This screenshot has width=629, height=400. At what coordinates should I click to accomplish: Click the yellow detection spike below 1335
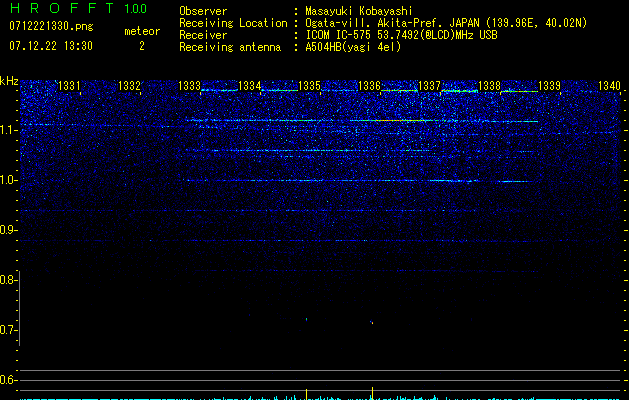click(x=306, y=394)
